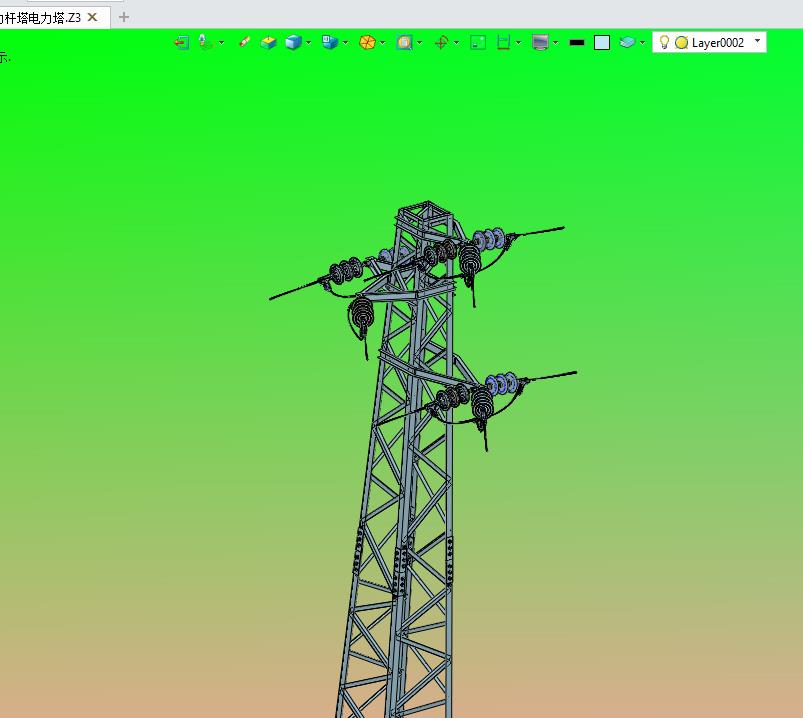
Task: Add a new tab with plus button
Action: click(x=123, y=17)
